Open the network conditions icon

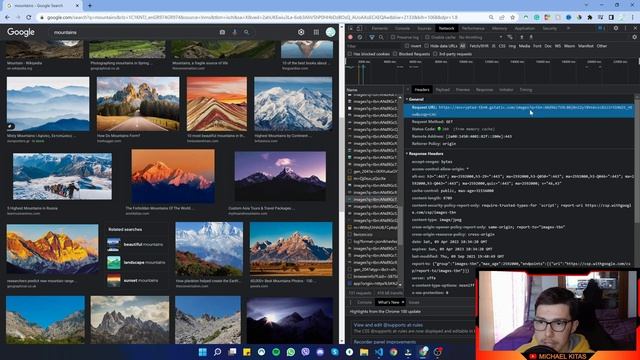pos(510,37)
